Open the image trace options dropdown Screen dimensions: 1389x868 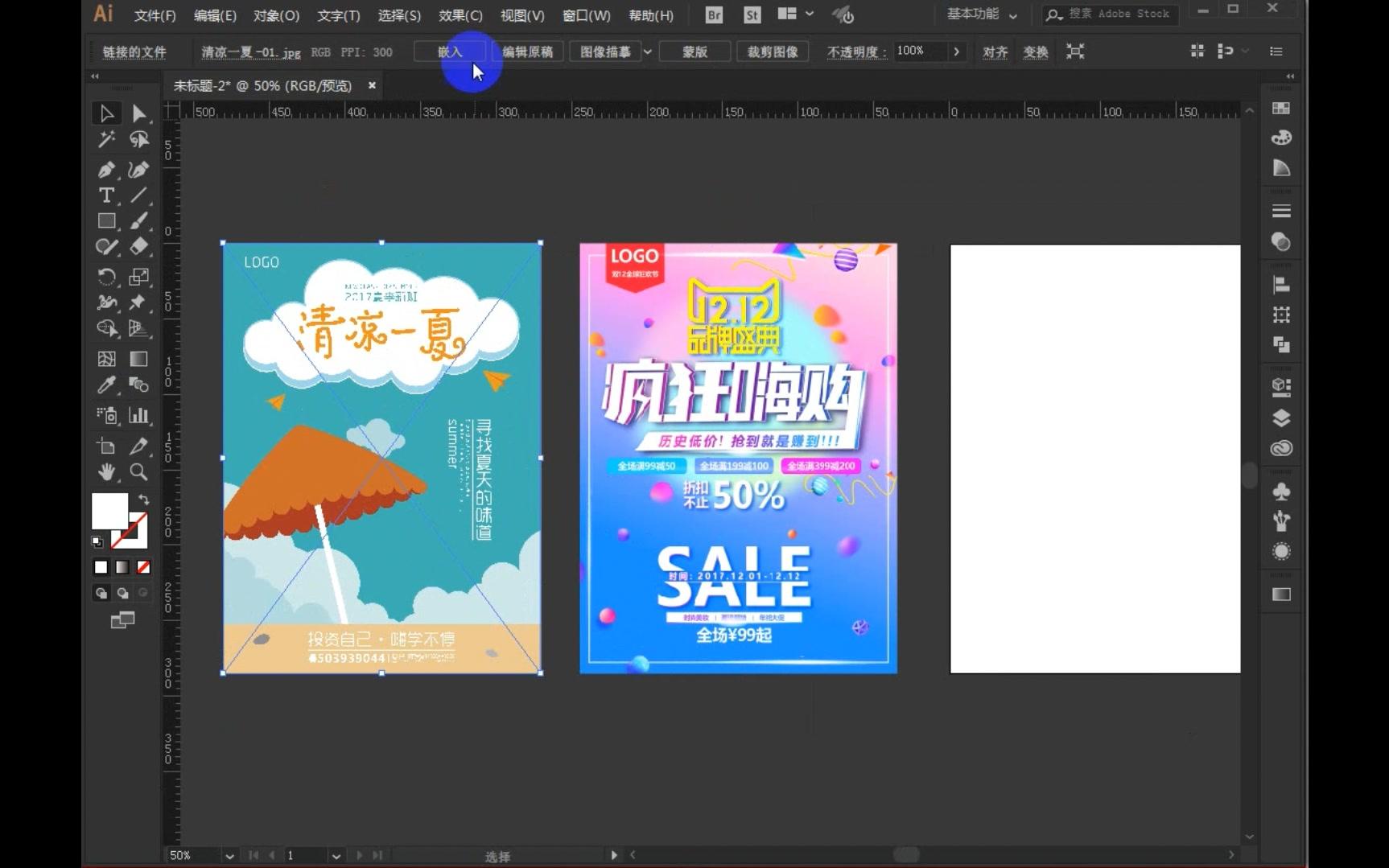point(647,51)
